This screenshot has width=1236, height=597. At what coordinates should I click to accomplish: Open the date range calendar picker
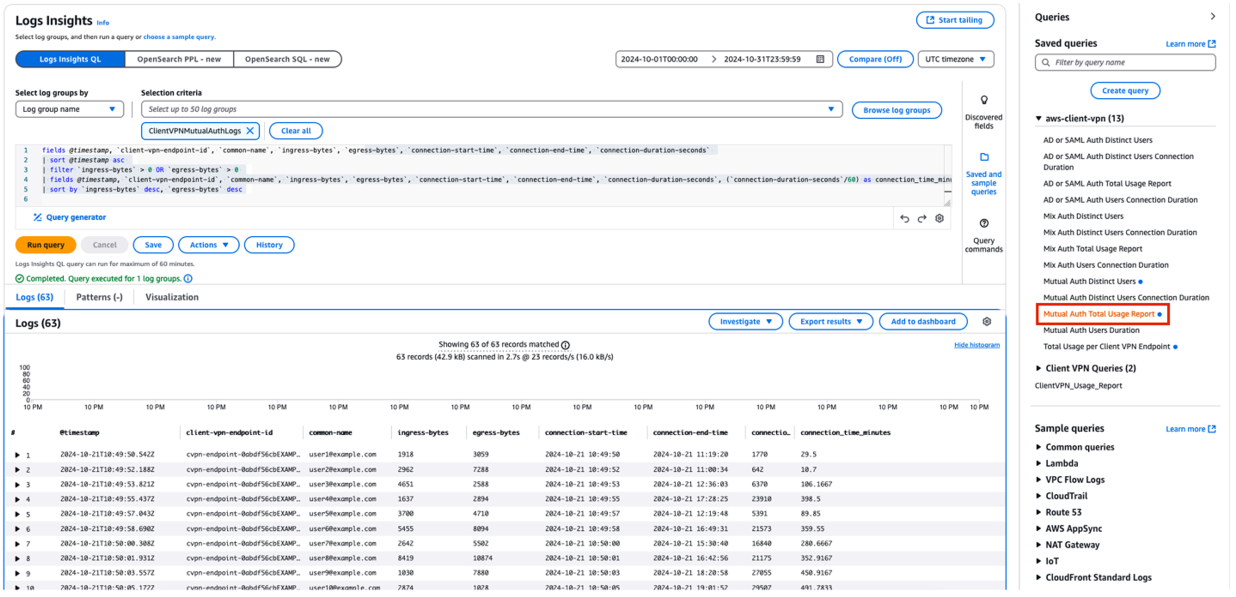(x=821, y=59)
